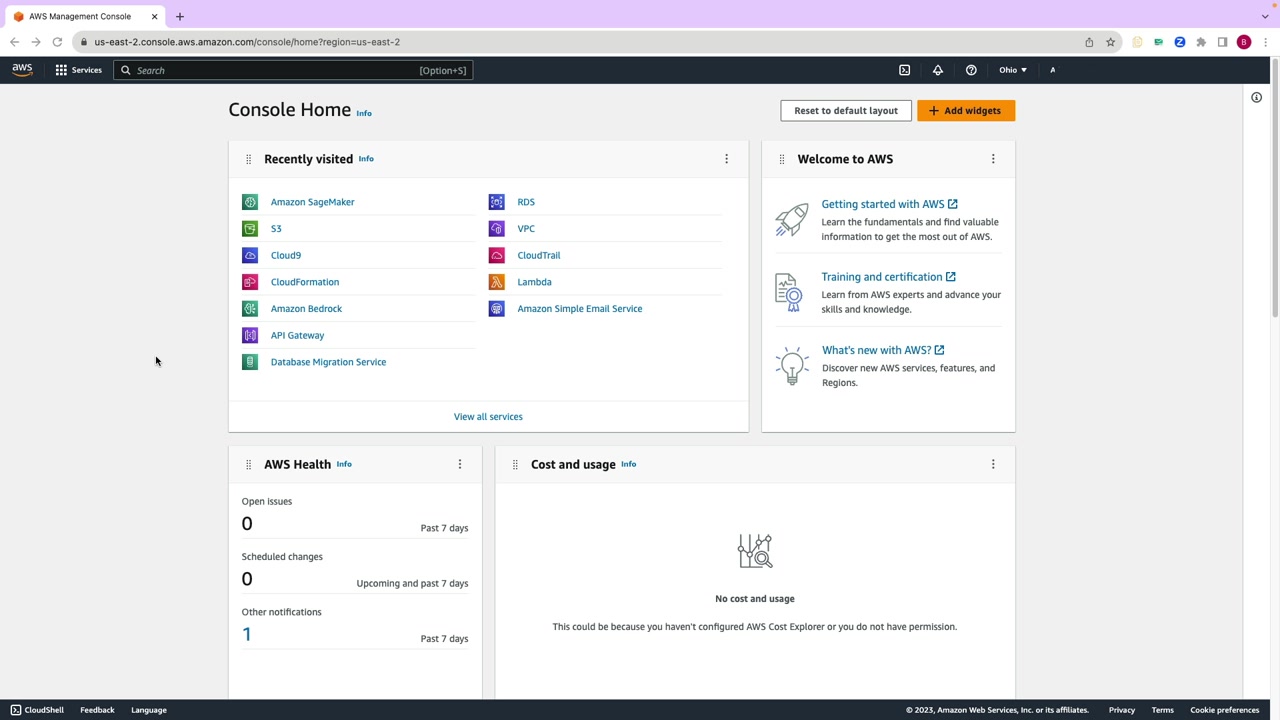Click the Database Migration Service icon
The height and width of the screenshot is (720, 1280).
pyautogui.click(x=250, y=362)
